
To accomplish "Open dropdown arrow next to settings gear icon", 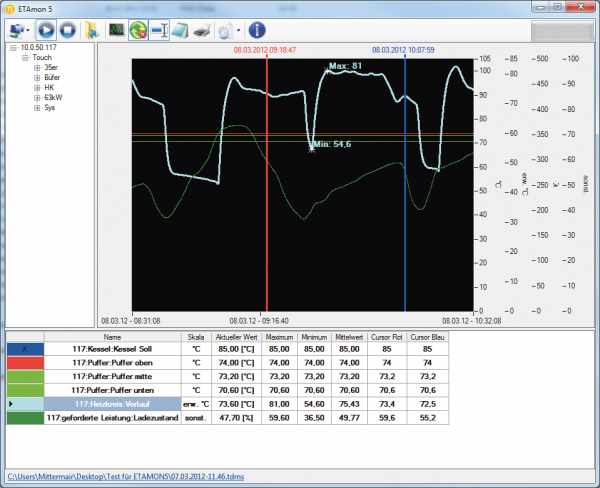I will click(238, 30).
